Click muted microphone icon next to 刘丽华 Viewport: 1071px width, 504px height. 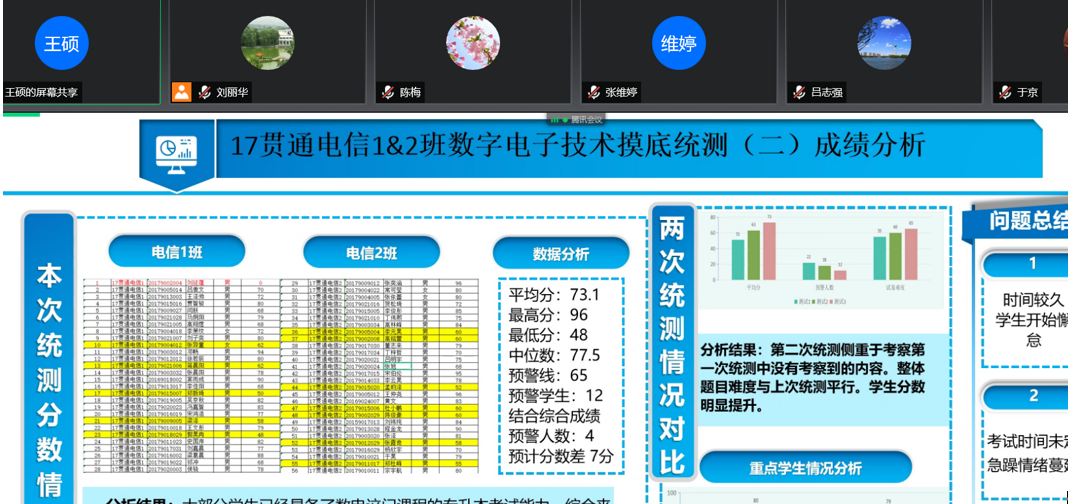coord(204,92)
